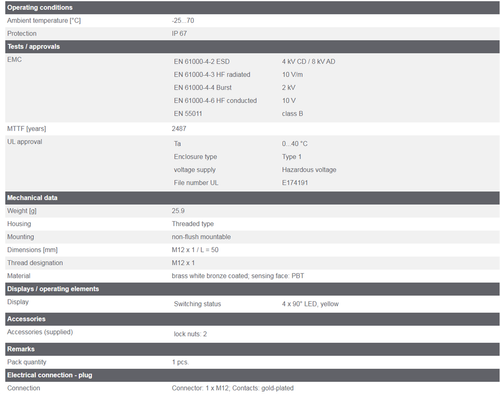Screen dimensions: 500x394
Task: Select the Ta sub-label
Action: pyautogui.click(x=177, y=144)
